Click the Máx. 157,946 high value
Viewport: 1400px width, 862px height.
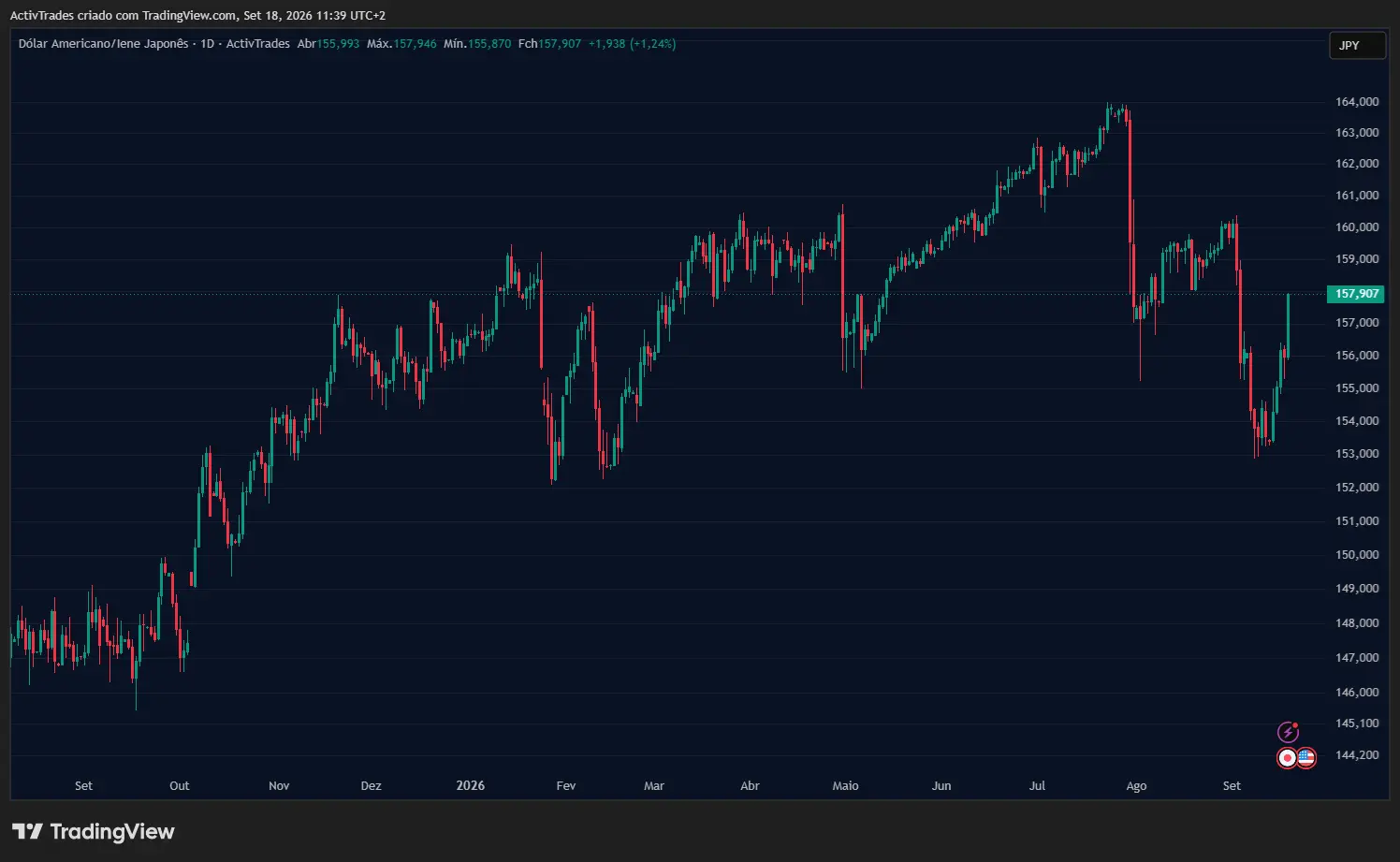(401, 44)
